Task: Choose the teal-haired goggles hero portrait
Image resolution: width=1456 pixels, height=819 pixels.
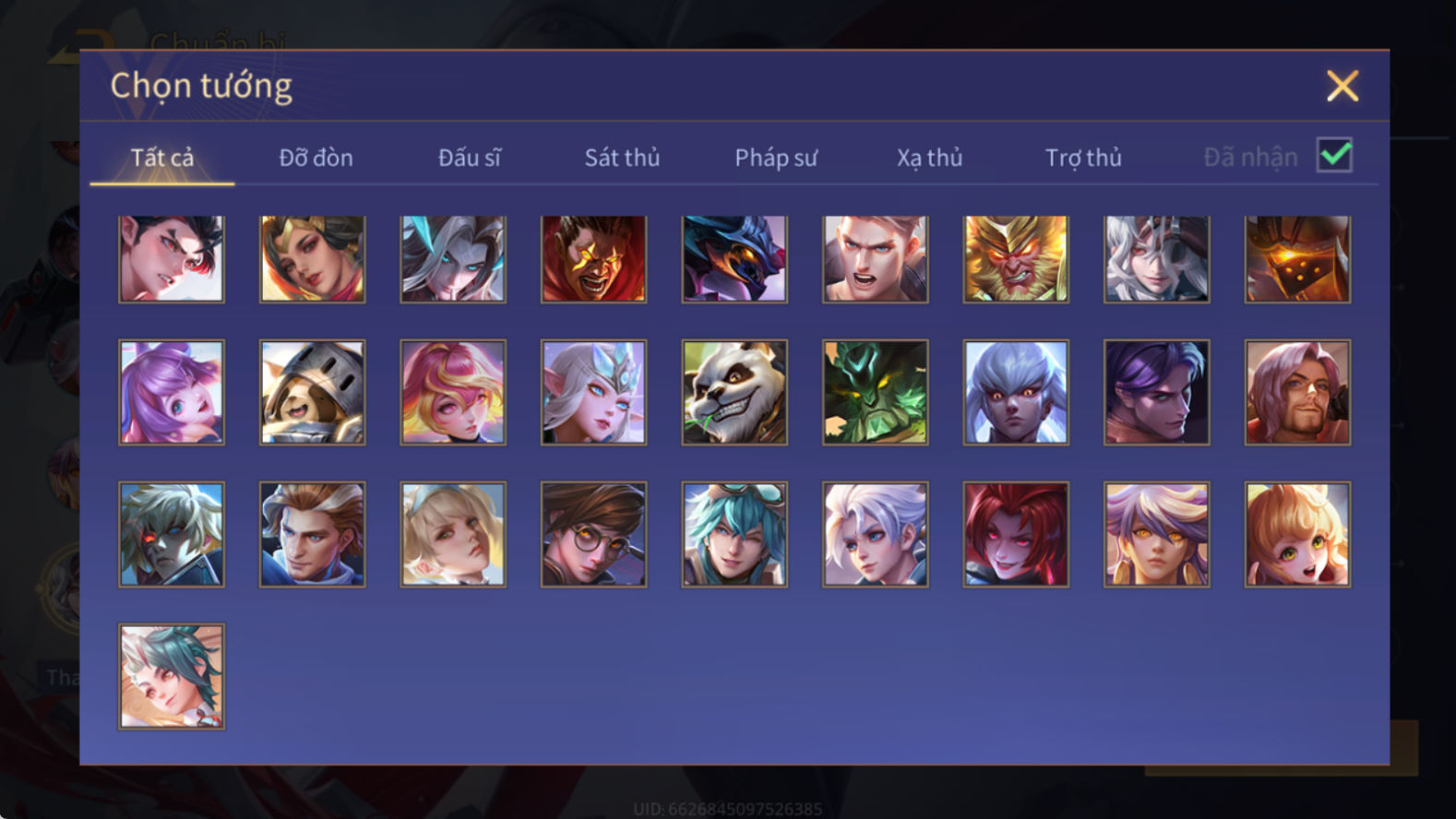Action: [734, 534]
